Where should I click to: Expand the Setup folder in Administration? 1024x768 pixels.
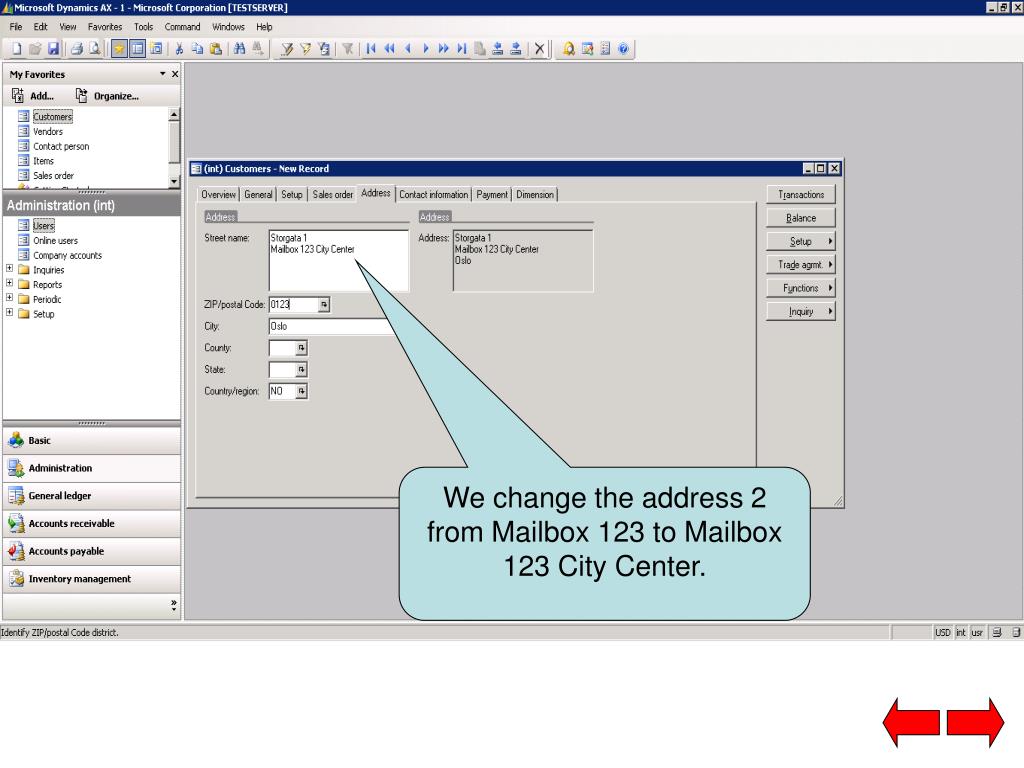coord(10,312)
